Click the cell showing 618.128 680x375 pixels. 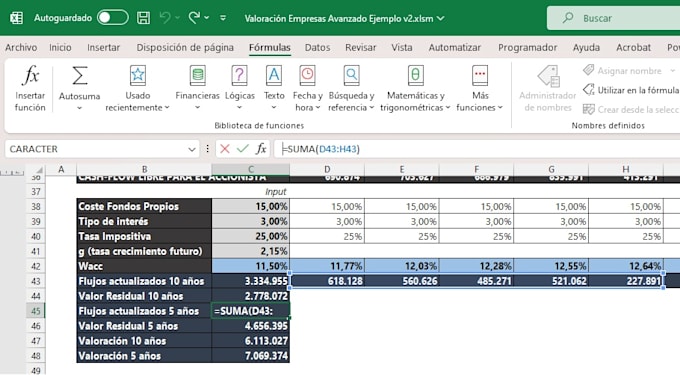(x=327, y=281)
